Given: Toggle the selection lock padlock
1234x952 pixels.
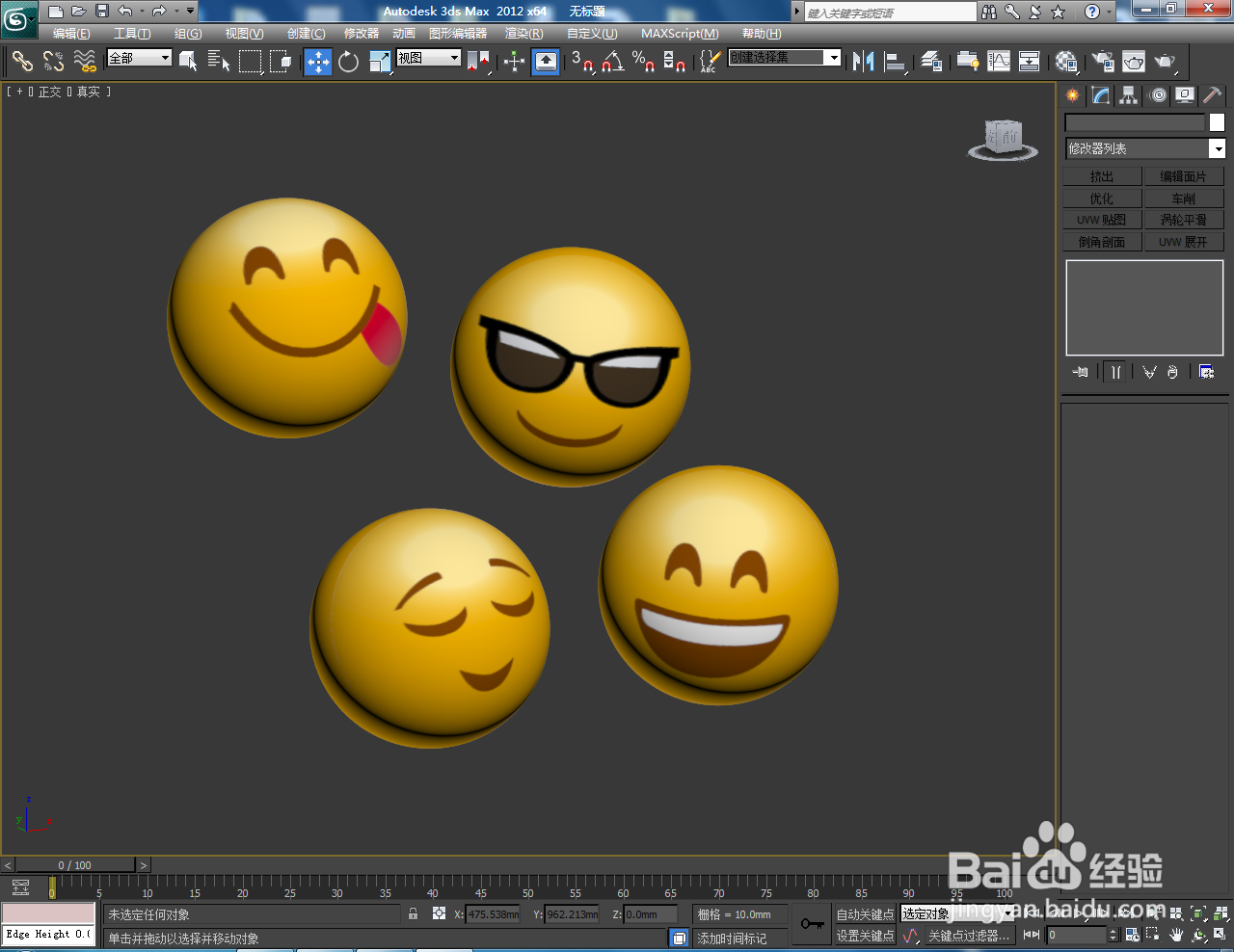Looking at the screenshot, I should pyautogui.click(x=414, y=914).
